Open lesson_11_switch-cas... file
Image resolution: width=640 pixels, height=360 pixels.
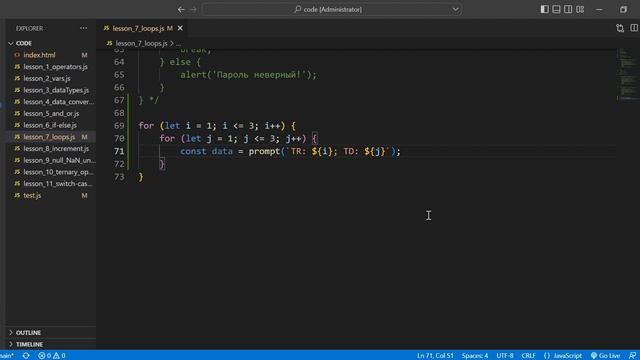click(58, 184)
